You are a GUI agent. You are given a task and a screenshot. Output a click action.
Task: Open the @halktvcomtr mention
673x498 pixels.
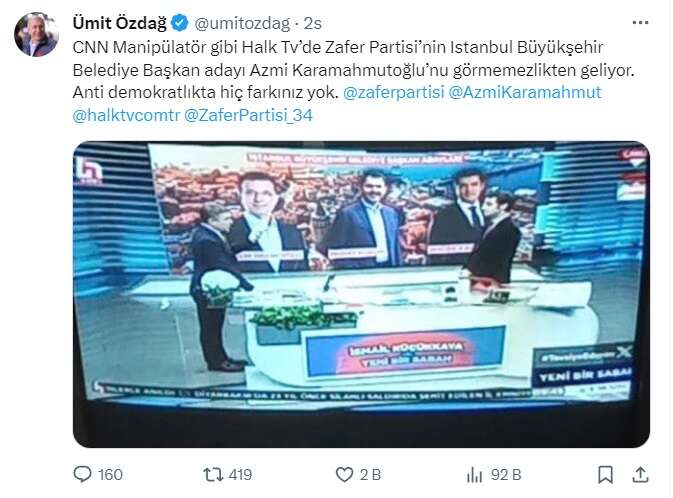126,115
